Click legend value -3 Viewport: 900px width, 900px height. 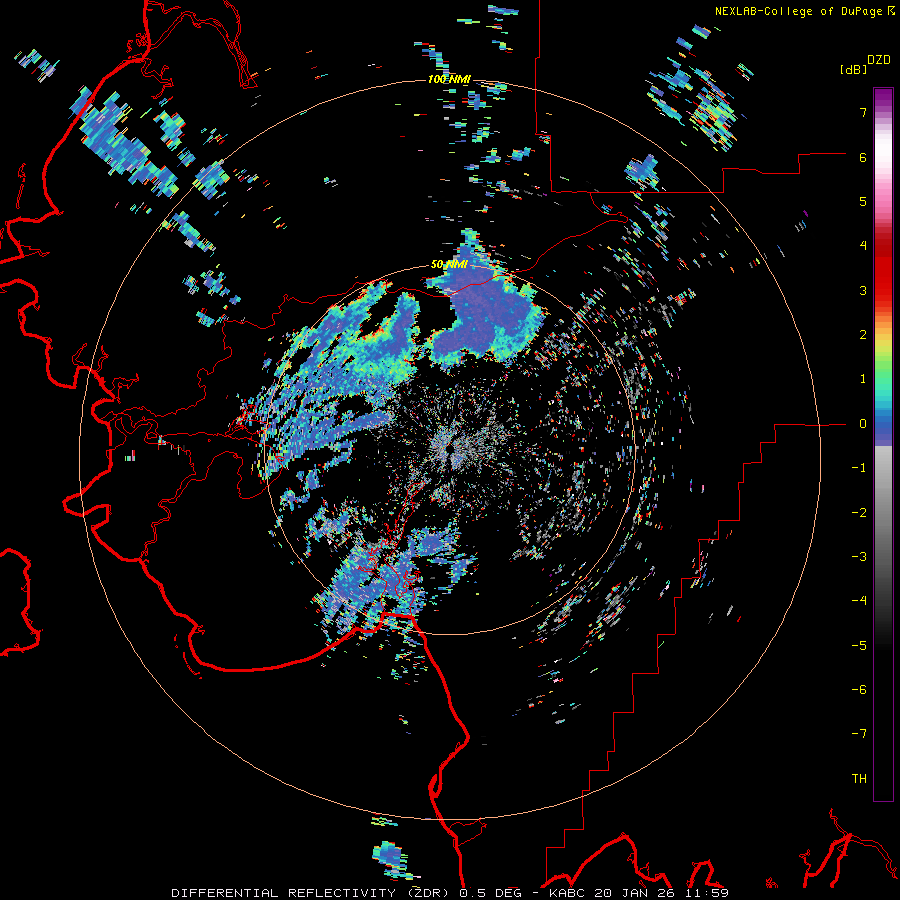click(x=859, y=557)
